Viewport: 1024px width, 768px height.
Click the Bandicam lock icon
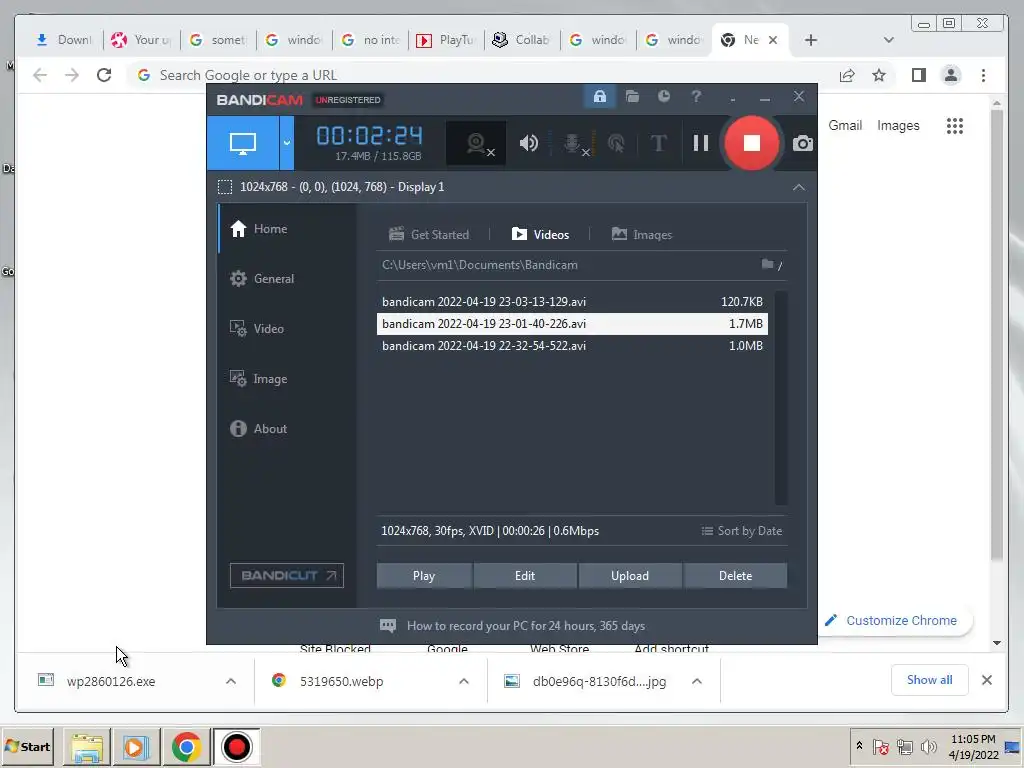pos(600,97)
